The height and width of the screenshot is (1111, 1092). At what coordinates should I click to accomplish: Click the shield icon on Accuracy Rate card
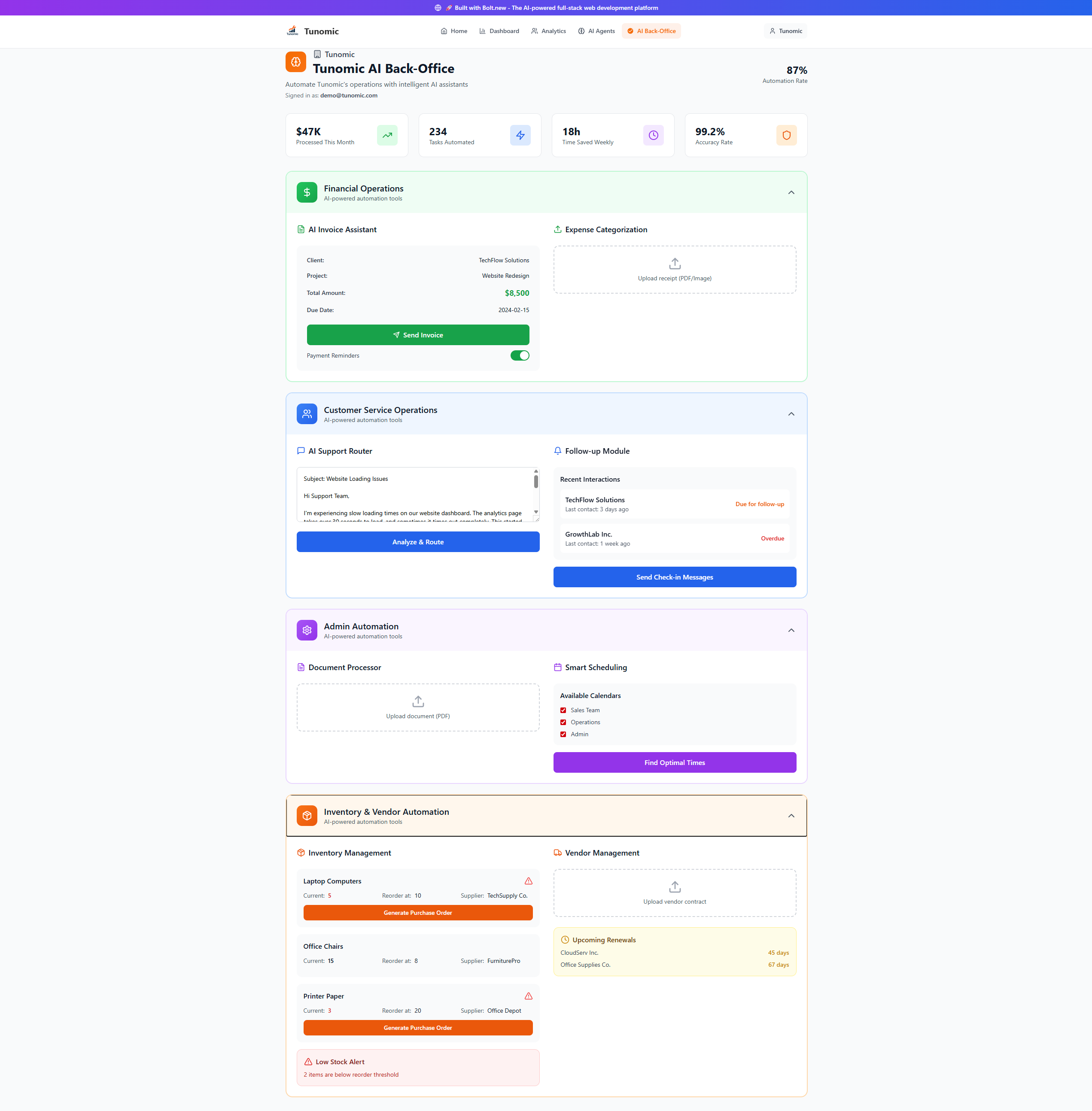(x=786, y=135)
